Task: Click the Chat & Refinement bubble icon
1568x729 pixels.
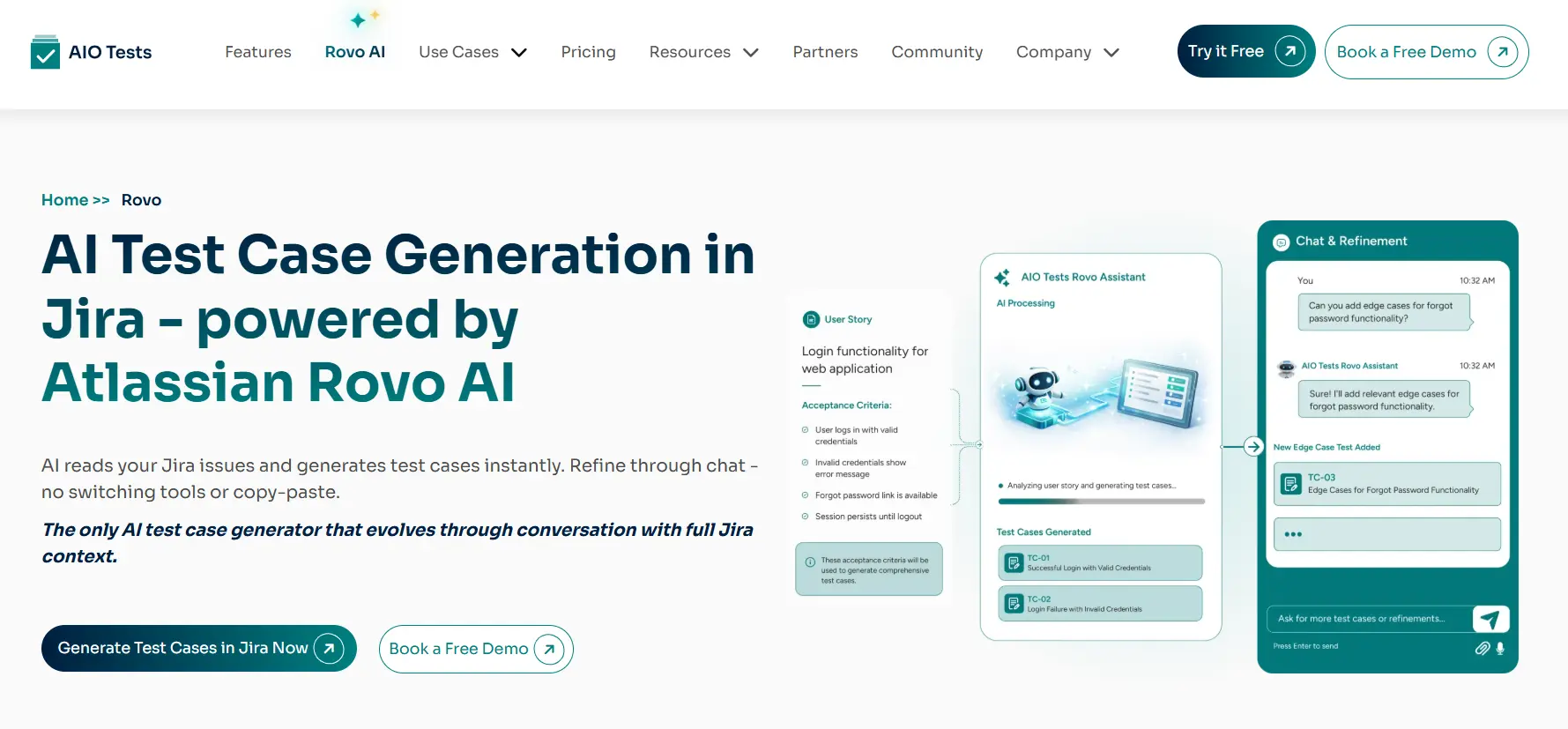Action: [x=1282, y=242]
